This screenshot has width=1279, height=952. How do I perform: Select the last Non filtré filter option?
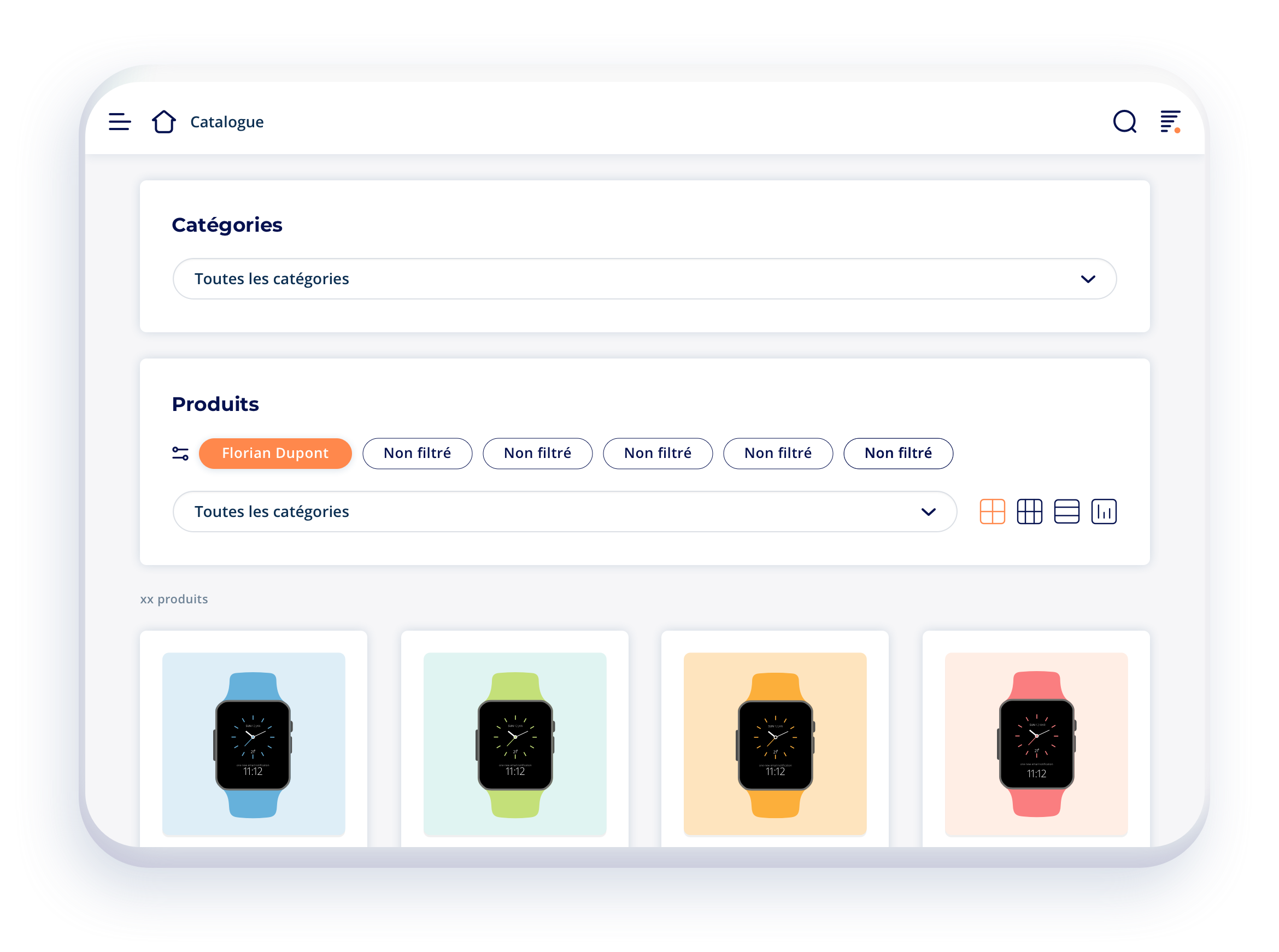tap(899, 453)
